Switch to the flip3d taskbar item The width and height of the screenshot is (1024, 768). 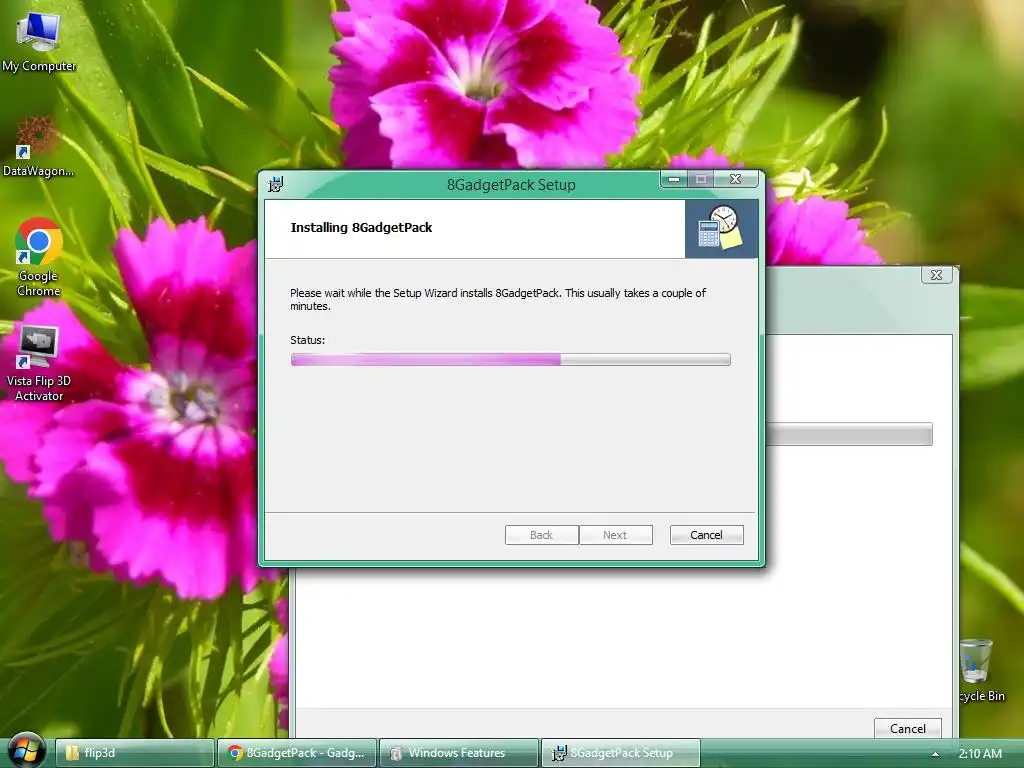pyautogui.click(x=135, y=753)
